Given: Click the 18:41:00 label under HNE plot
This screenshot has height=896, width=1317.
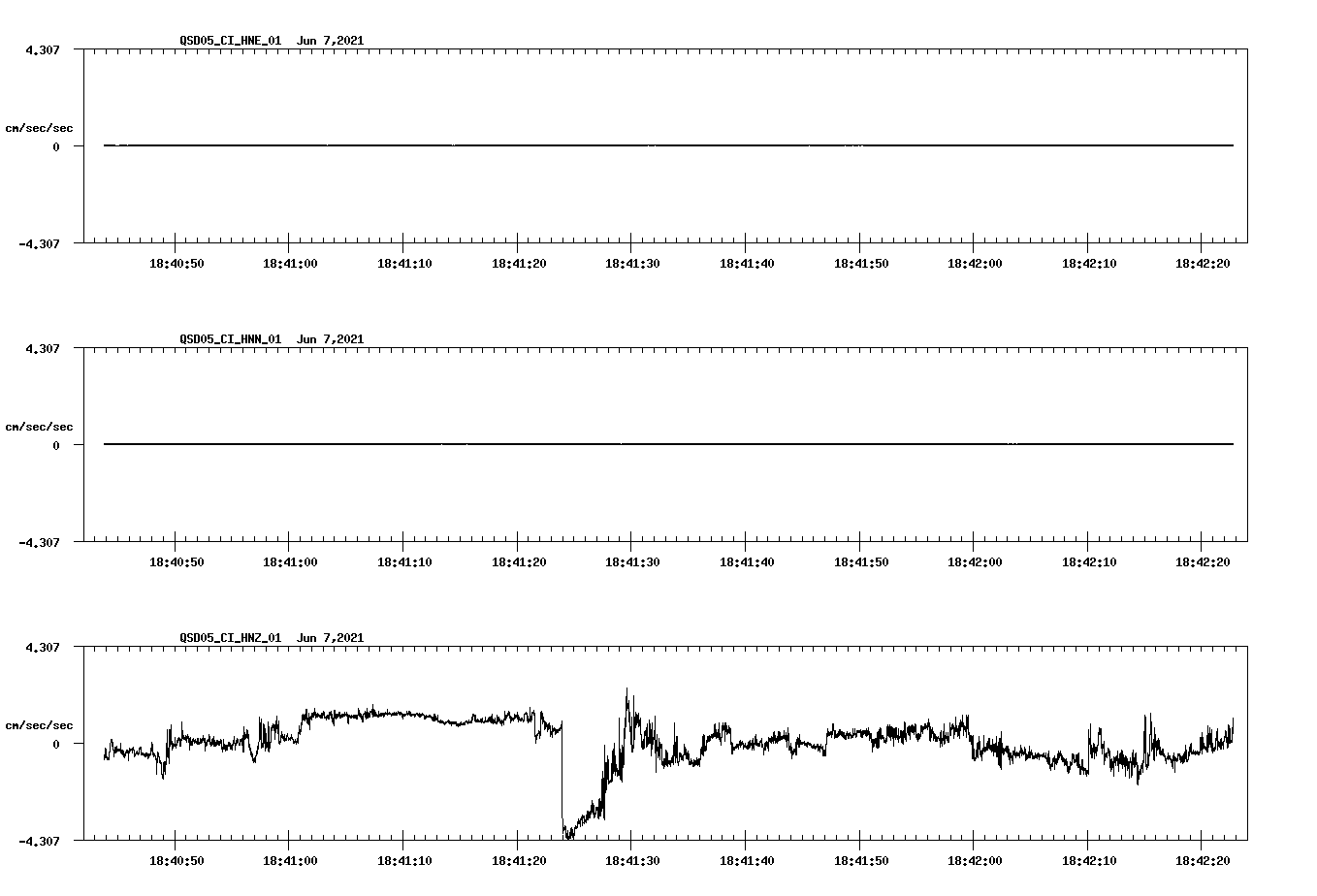Looking at the screenshot, I should pyautogui.click(x=291, y=264).
